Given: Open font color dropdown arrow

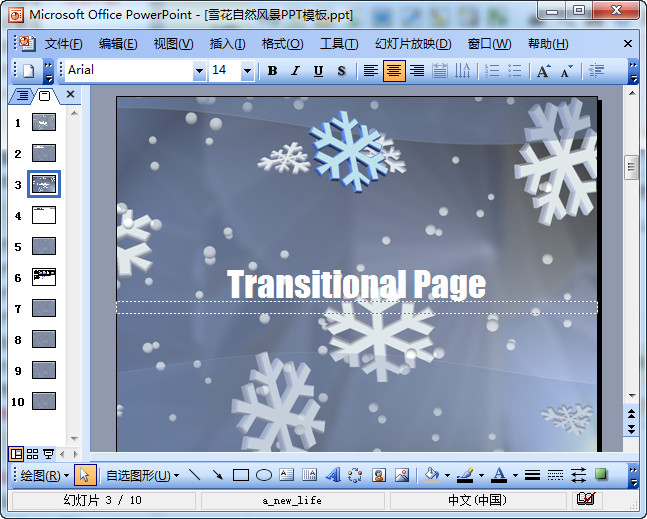Looking at the screenshot, I should [x=515, y=476].
